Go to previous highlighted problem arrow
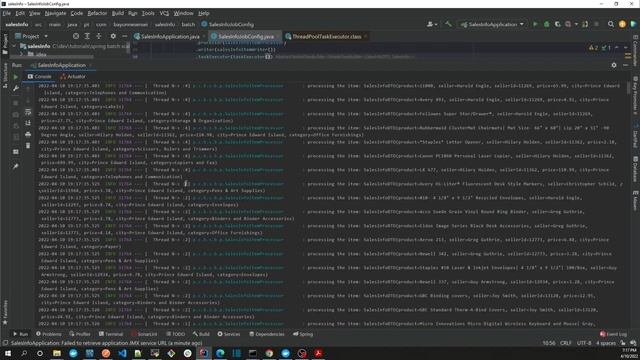 [x=617, y=48]
